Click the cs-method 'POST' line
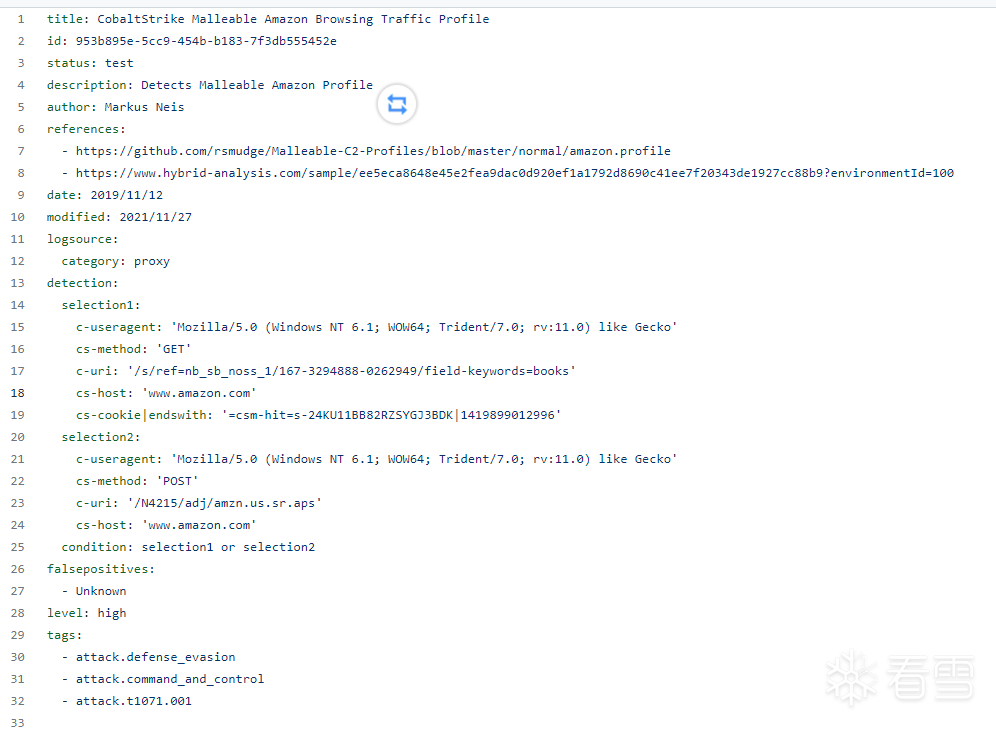The height and width of the screenshot is (730, 996). click(137, 481)
